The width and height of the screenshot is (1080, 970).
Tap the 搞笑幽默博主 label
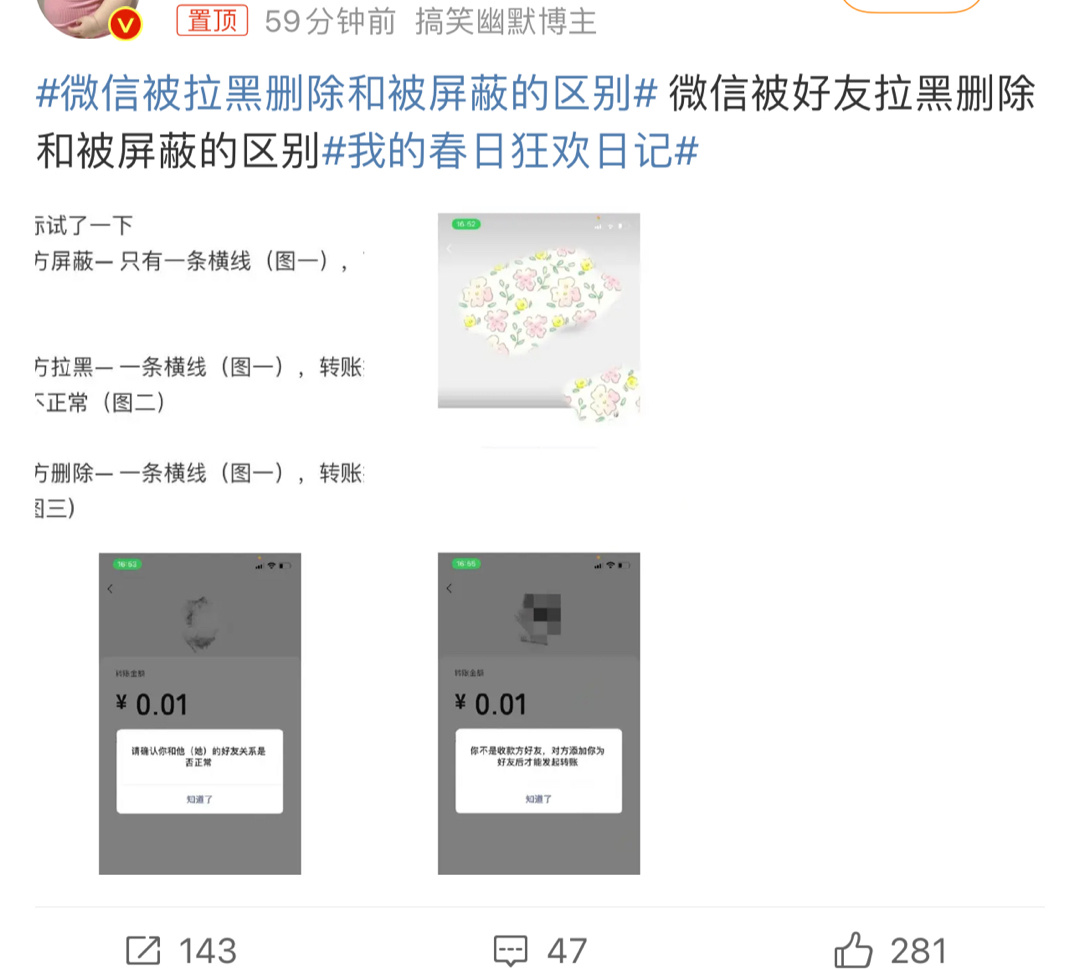[x=506, y=22]
